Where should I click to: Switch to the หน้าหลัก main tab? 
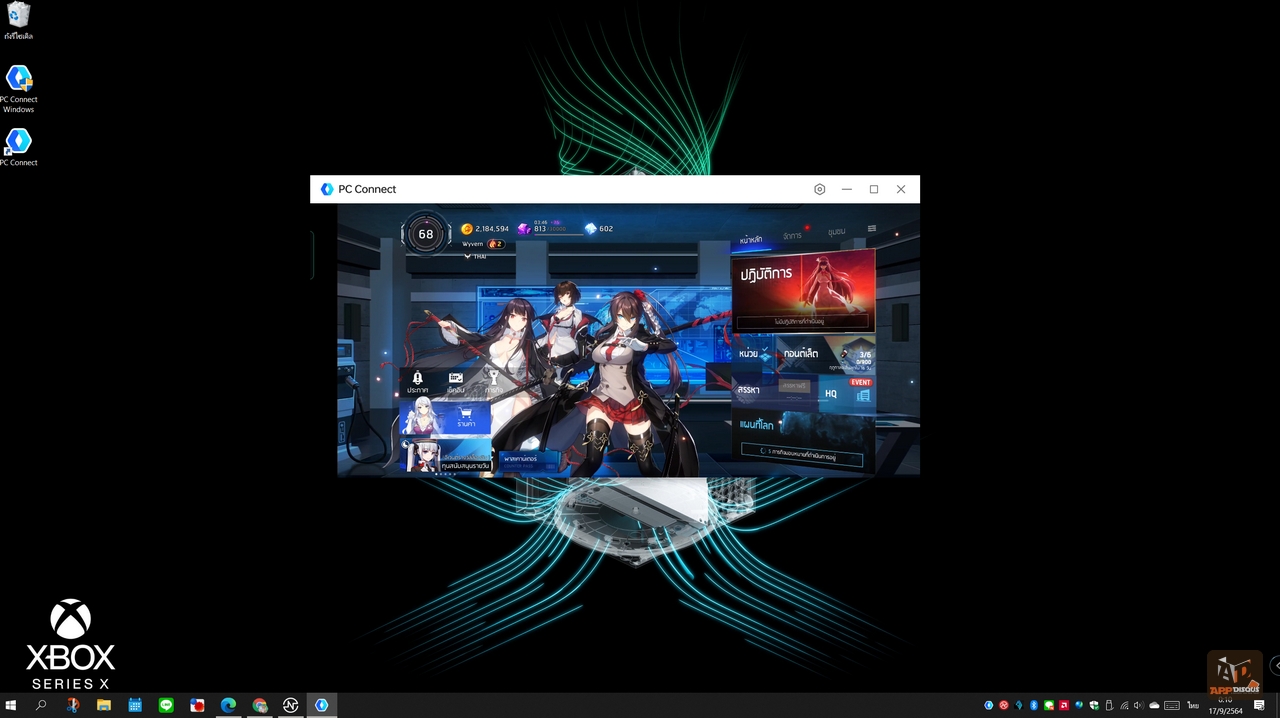tap(751, 240)
